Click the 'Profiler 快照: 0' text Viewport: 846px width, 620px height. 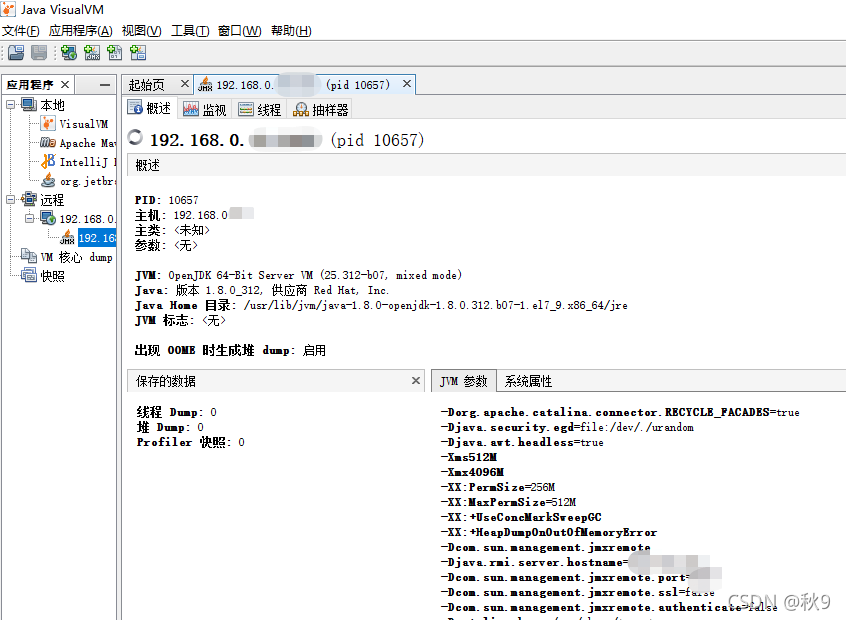click(x=190, y=442)
